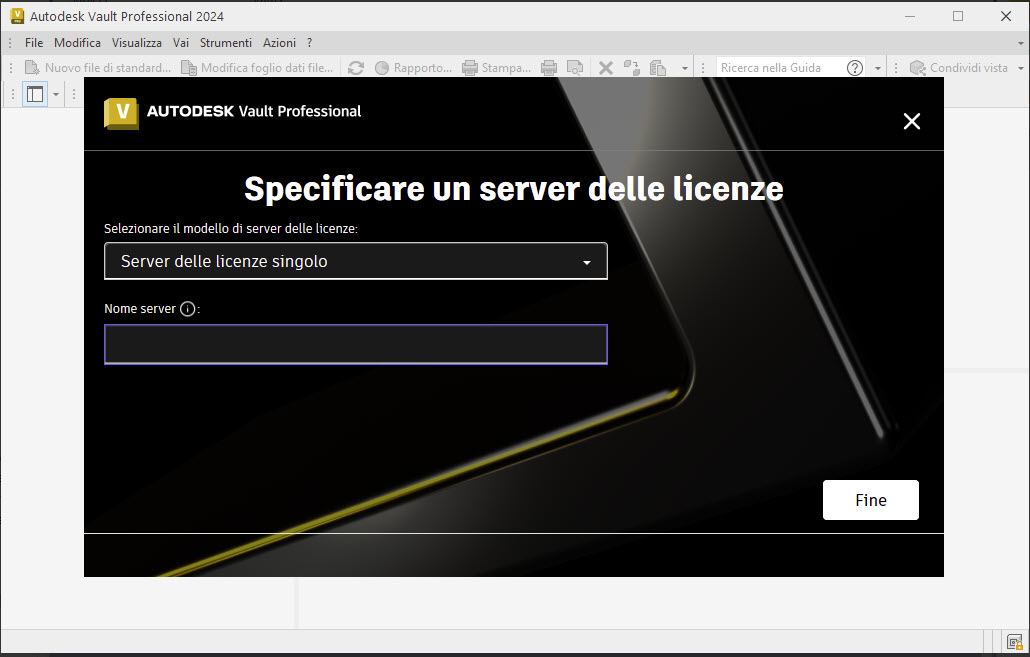This screenshot has height=657, width=1030.
Task: Click the Rapporto report icon
Action: click(413, 68)
